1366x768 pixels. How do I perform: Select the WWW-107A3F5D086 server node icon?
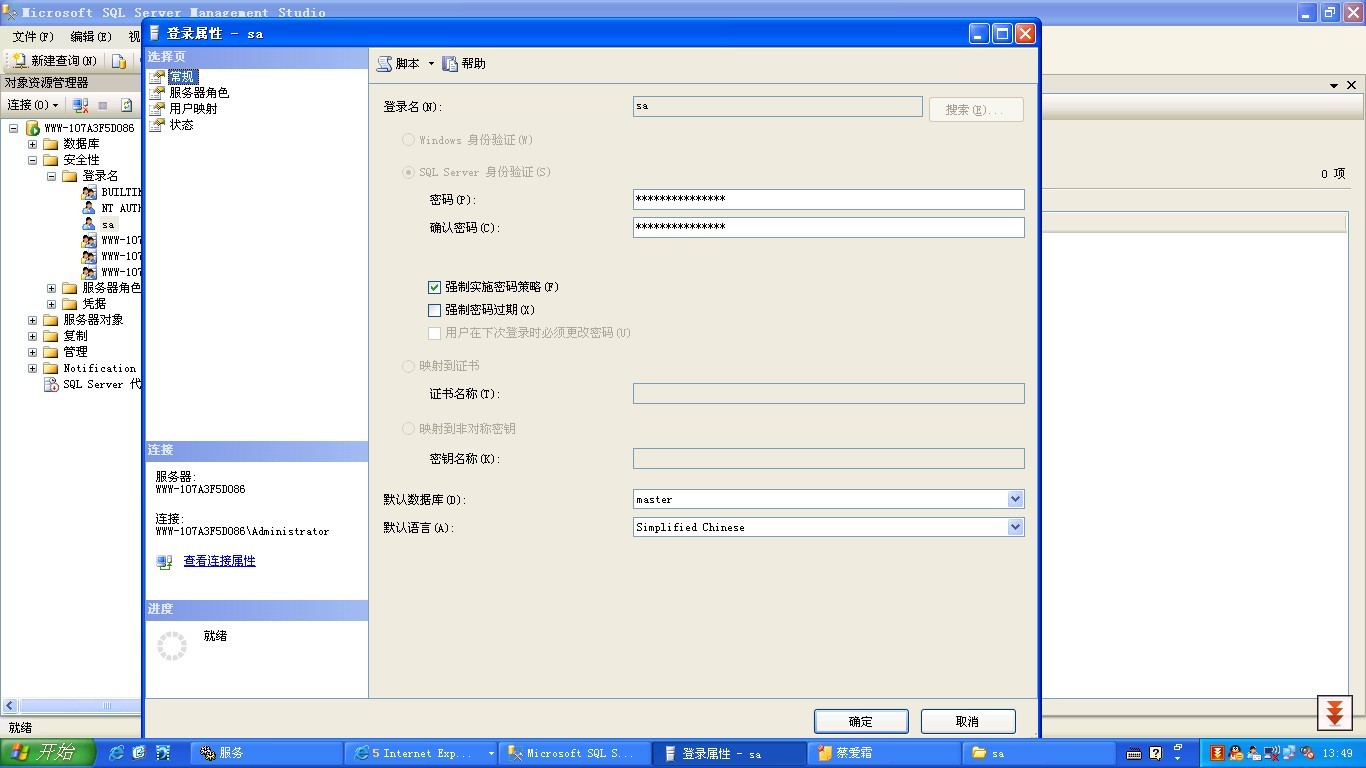tap(33, 128)
